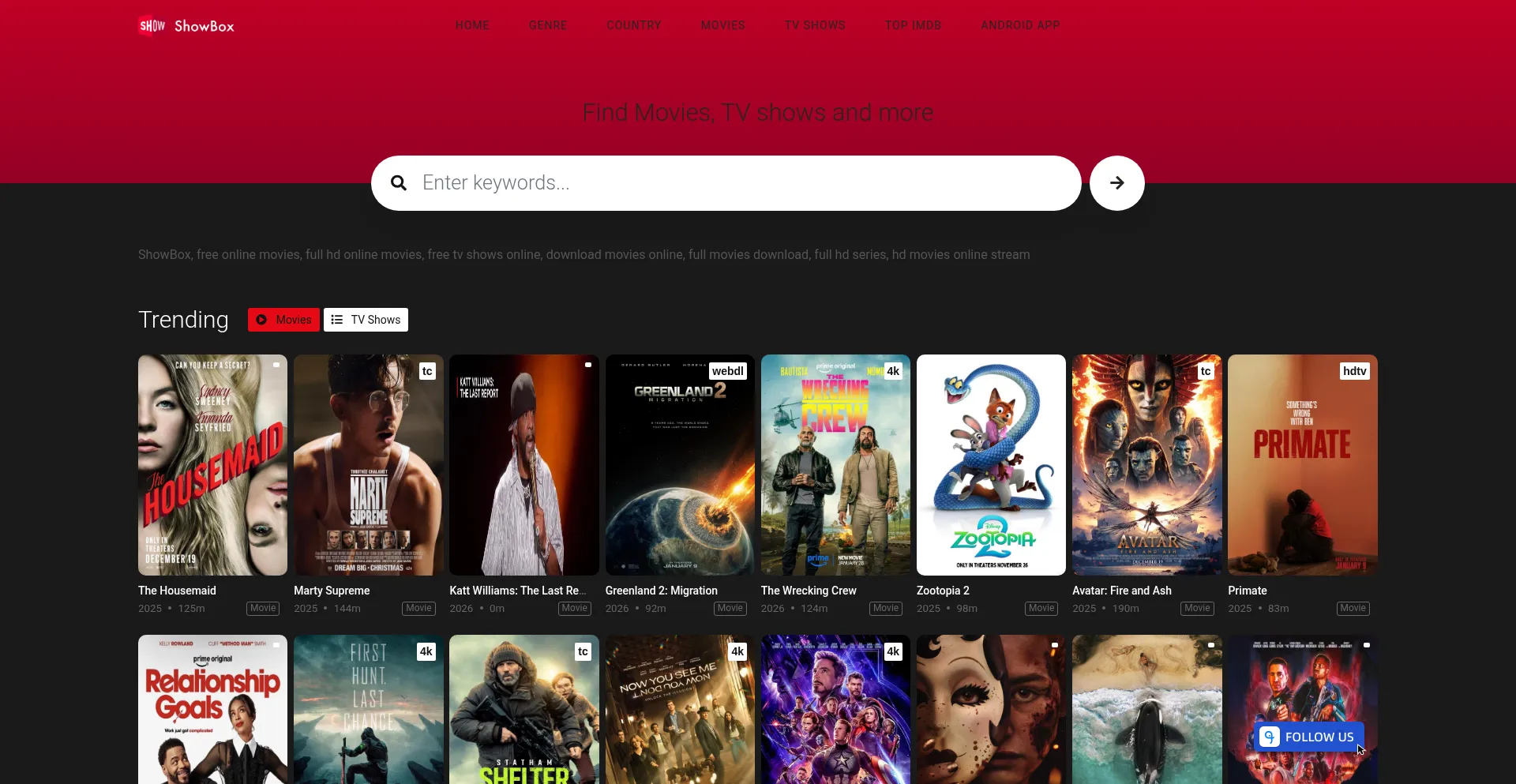Click the Movie tag under Primate

click(1353, 609)
